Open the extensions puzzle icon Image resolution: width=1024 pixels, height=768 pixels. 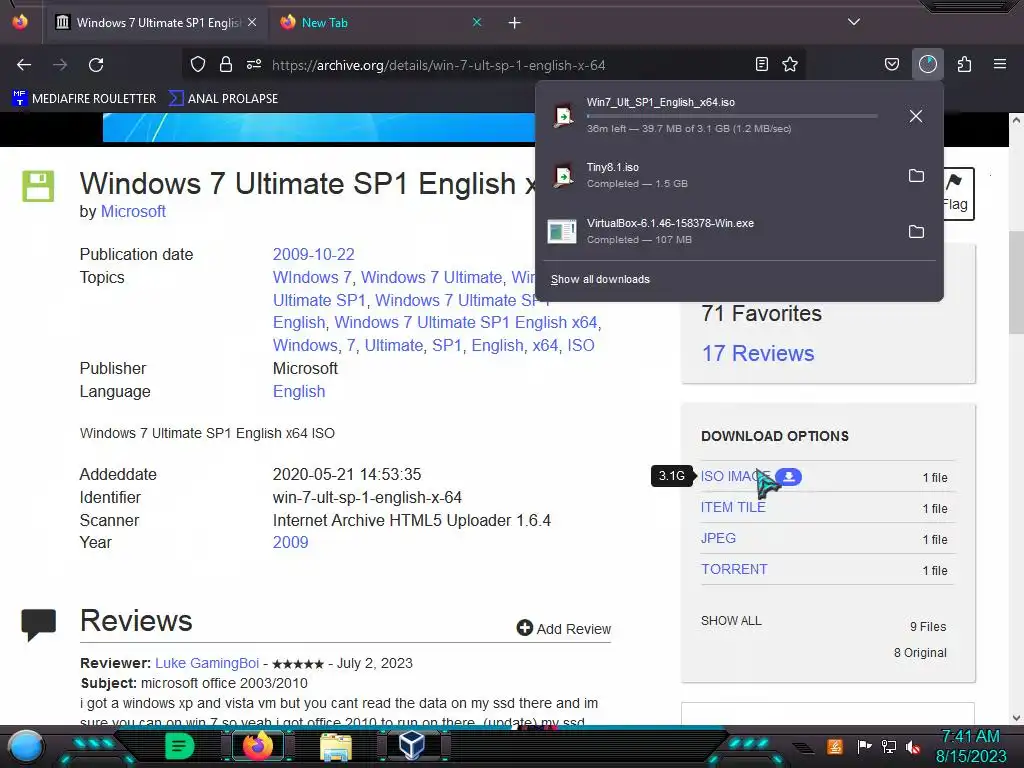click(x=965, y=65)
